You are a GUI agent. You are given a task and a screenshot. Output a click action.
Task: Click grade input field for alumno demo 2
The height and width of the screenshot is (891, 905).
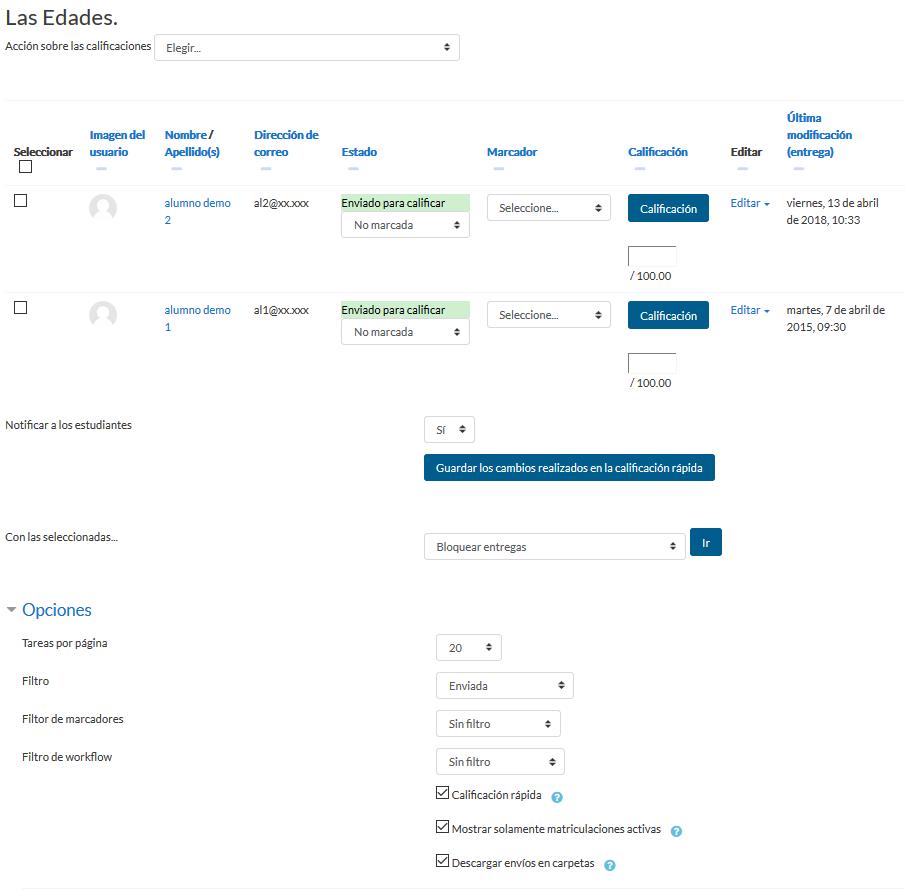(652, 256)
